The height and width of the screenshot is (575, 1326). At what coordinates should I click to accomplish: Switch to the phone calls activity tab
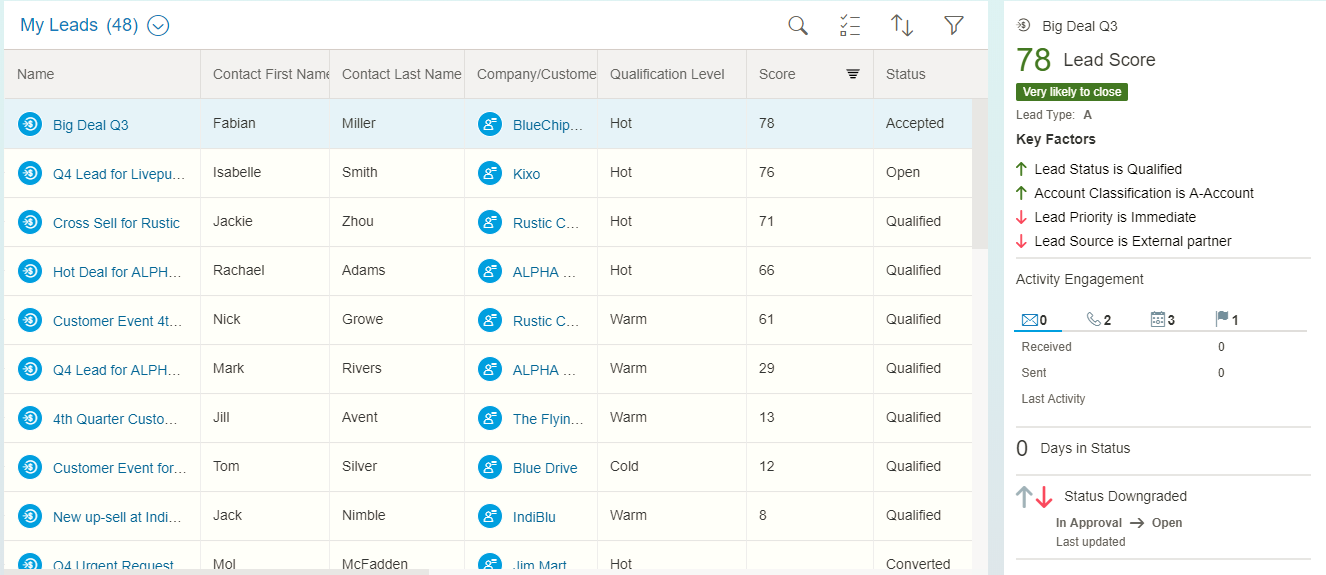1099,320
